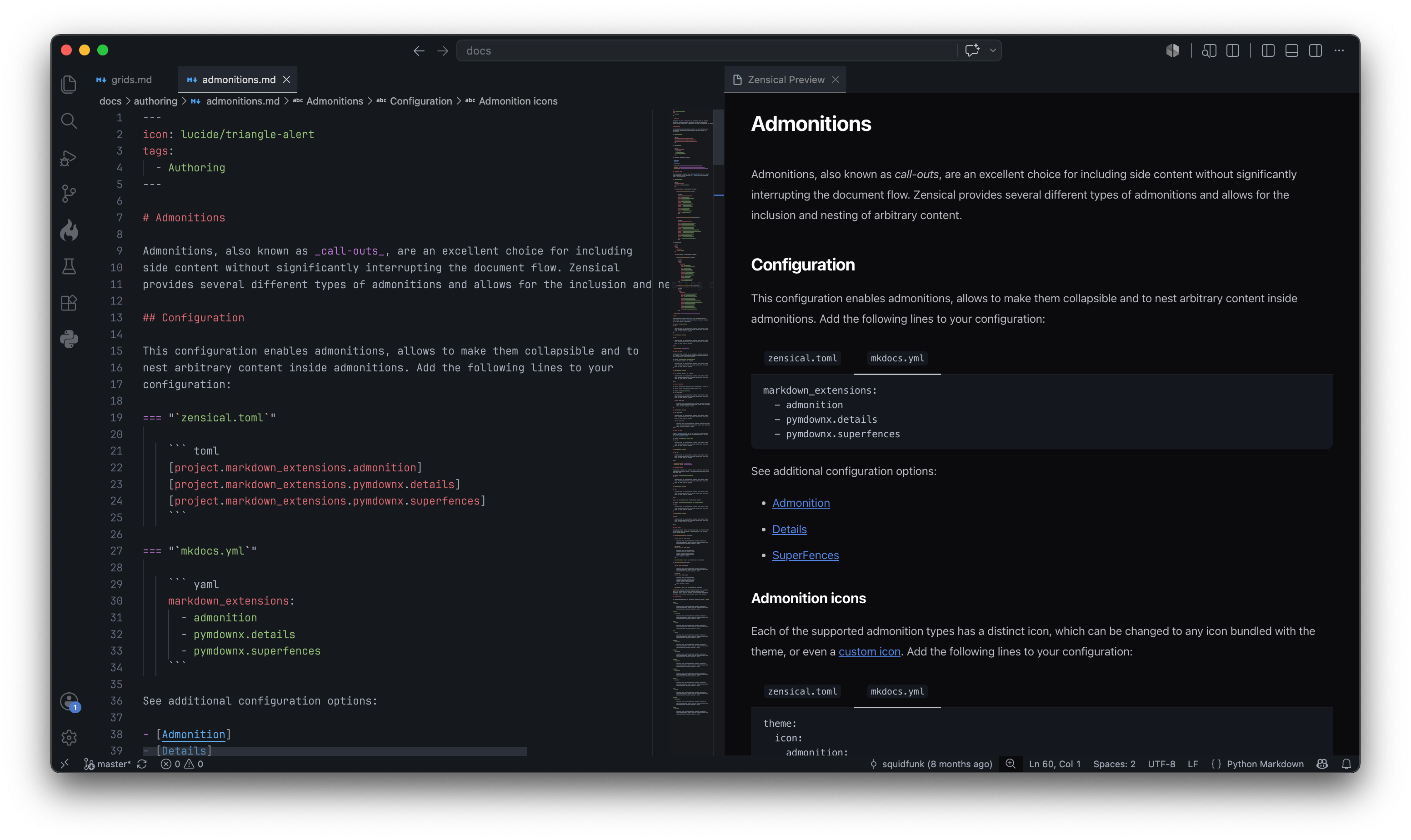Toggle the primary sidebar layout button
This screenshot has width=1411, height=840.
pyautogui.click(x=1268, y=51)
